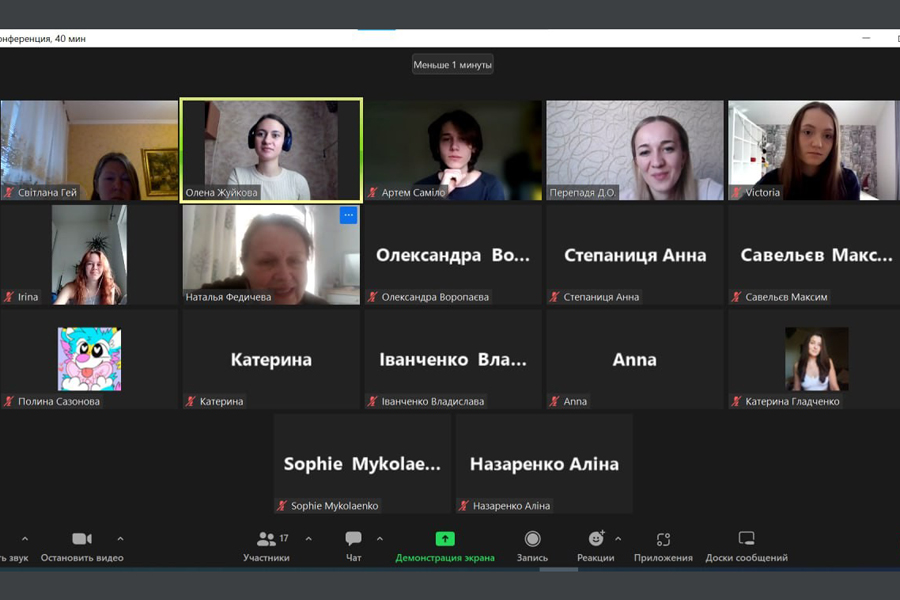This screenshot has width=900, height=600.
Task: Click the Приложения label text
Action: (664, 558)
